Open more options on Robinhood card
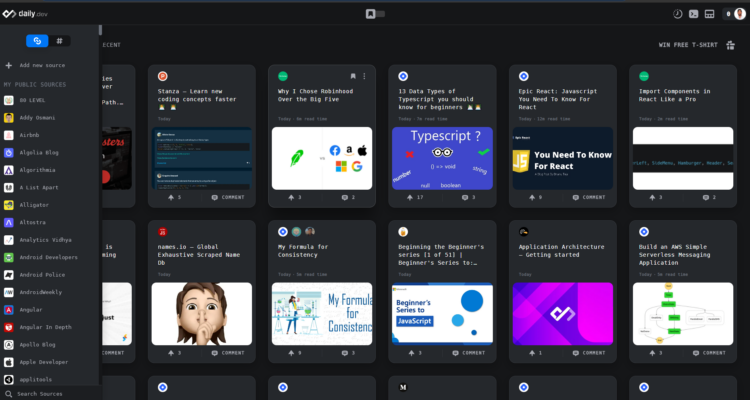This screenshot has width=750, height=400. pyautogui.click(x=364, y=76)
